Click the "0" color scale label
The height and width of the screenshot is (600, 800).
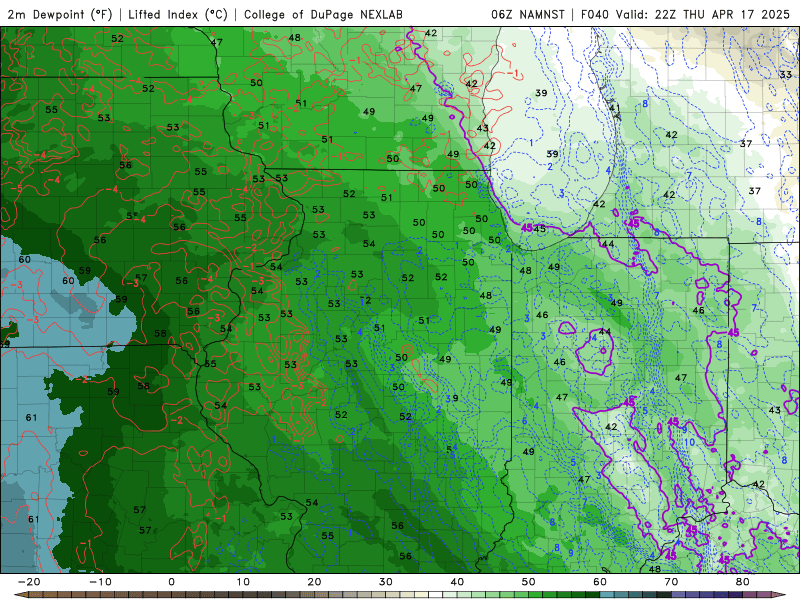(x=171, y=582)
